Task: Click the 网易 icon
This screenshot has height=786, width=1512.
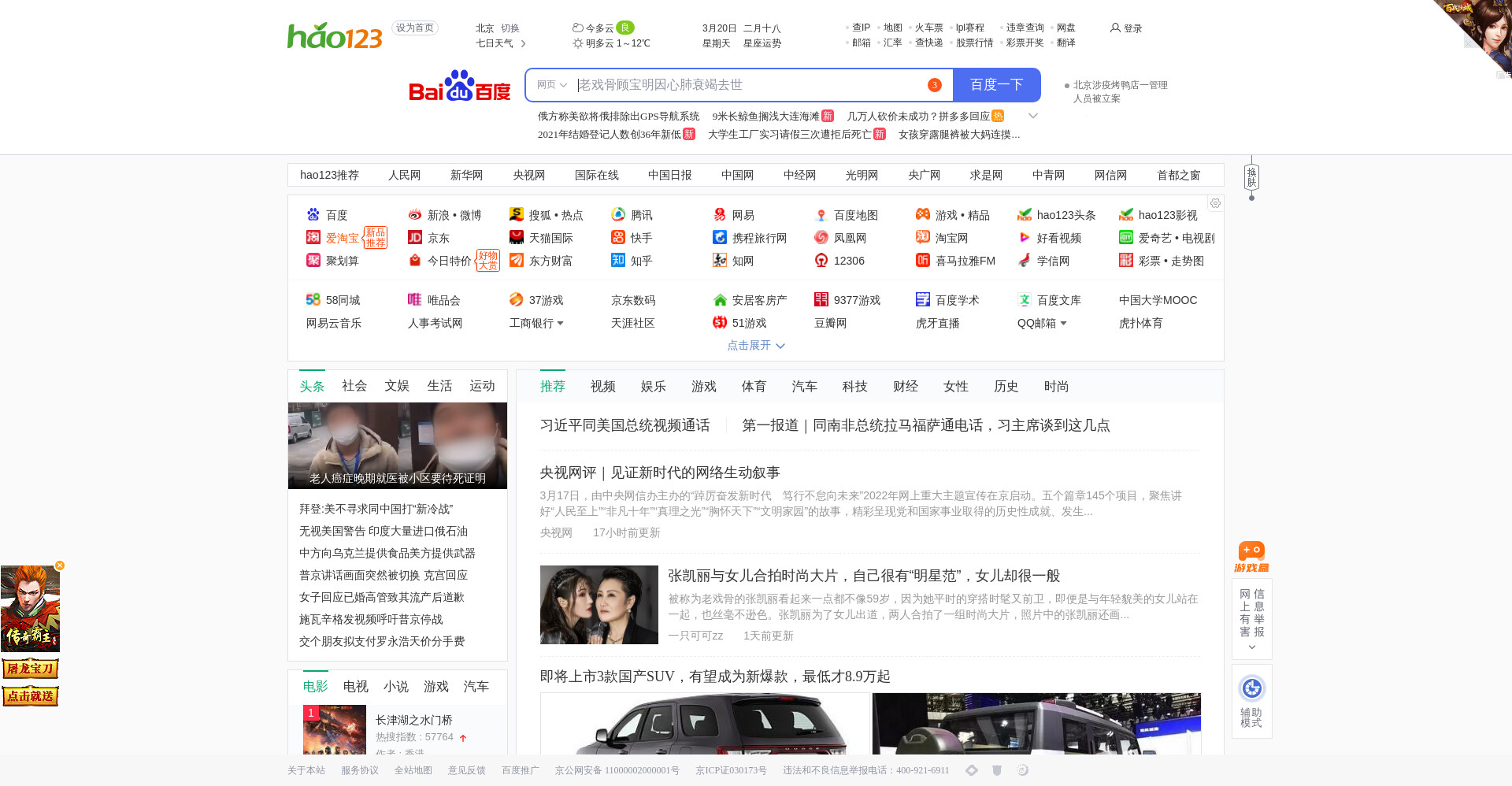Action: click(719, 214)
